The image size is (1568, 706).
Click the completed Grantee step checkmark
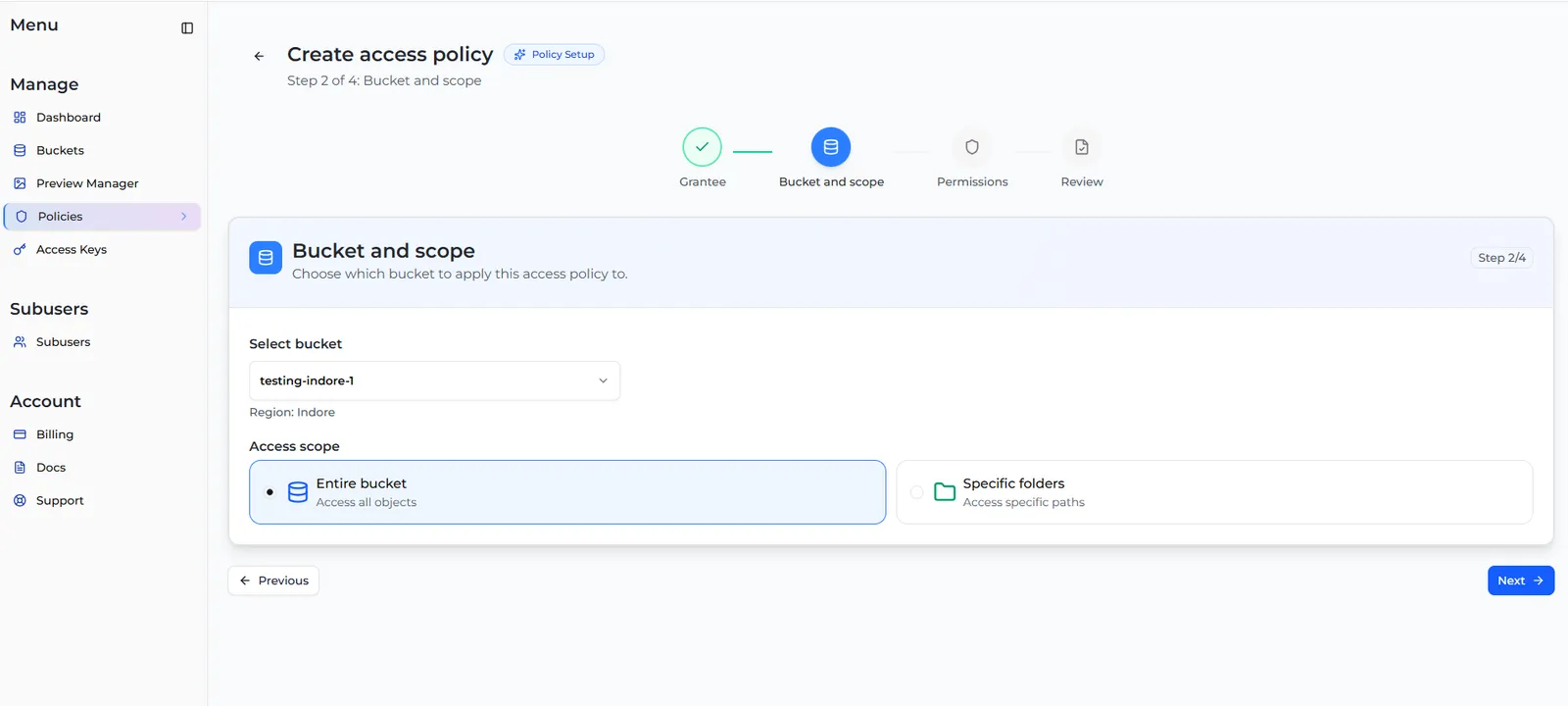click(x=703, y=147)
